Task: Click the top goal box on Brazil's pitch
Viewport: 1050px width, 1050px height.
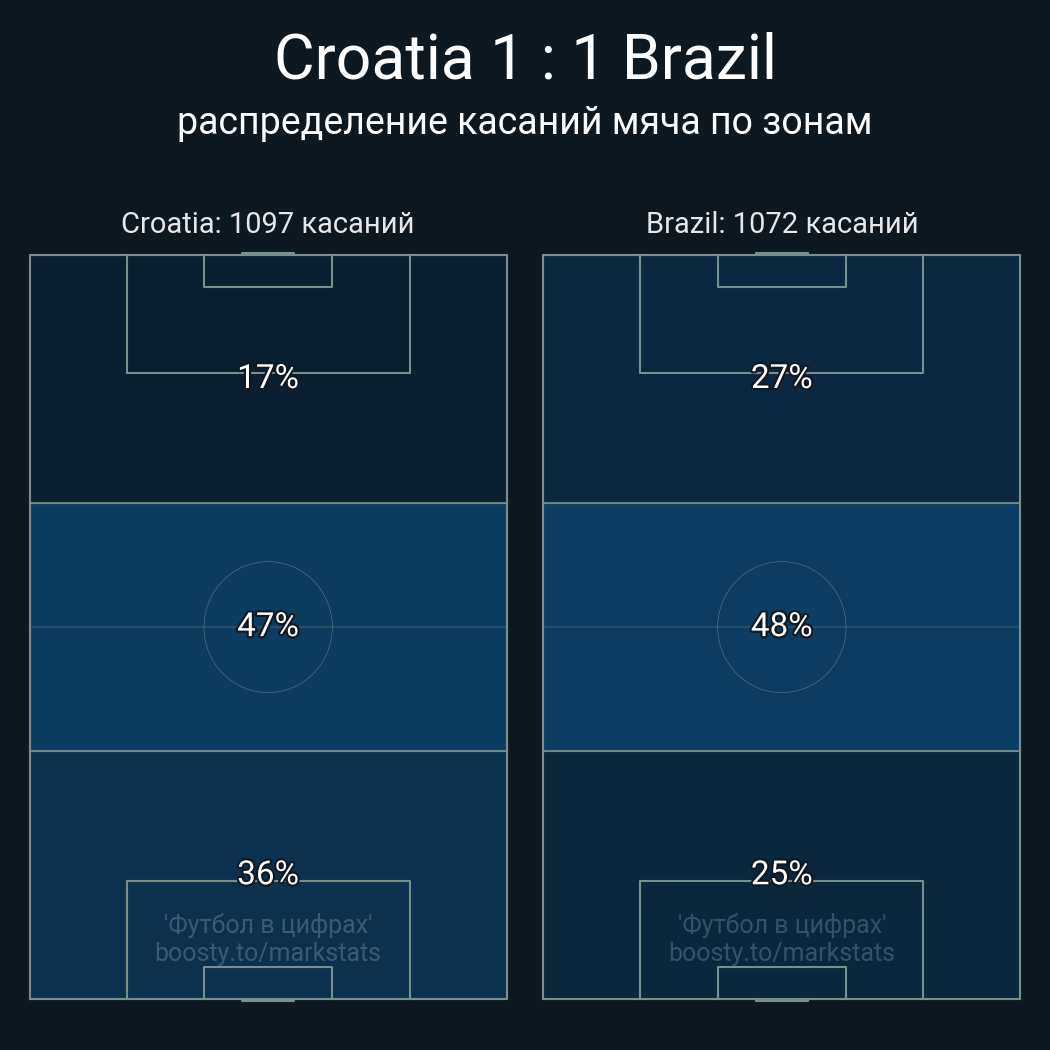Action: coord(782,271)
